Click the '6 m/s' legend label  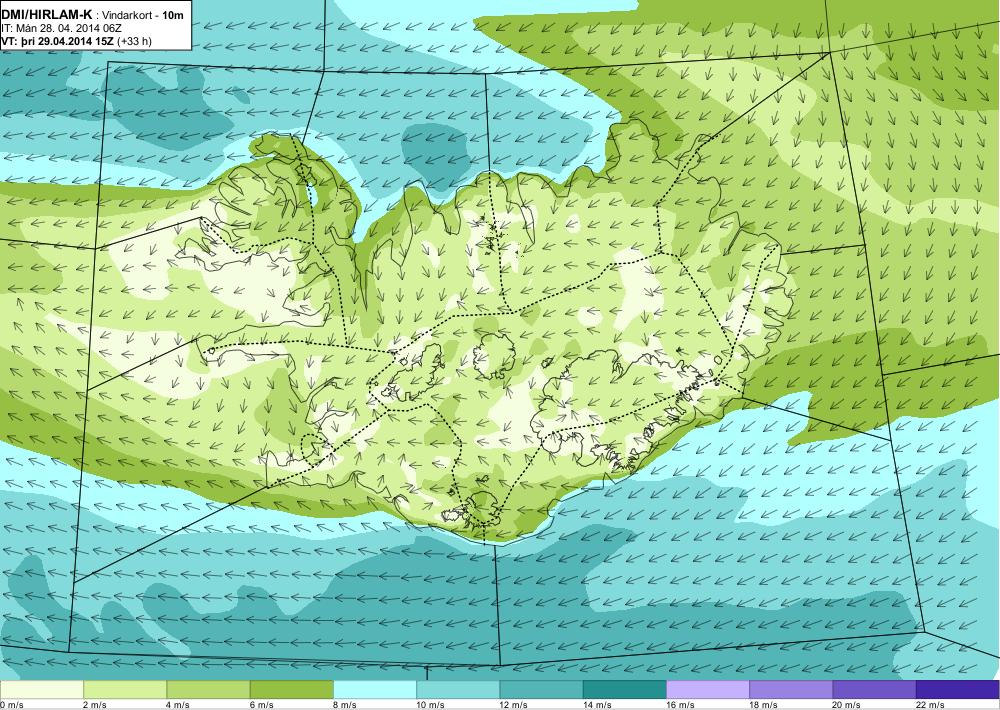coord(261,704)
